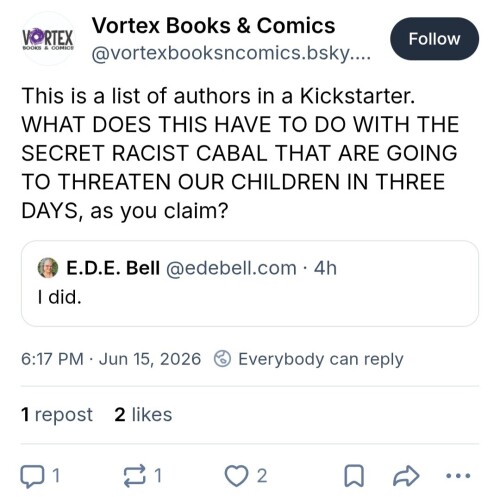Open the @vortexbooksncomics.bsky handle

coord(231,53)
